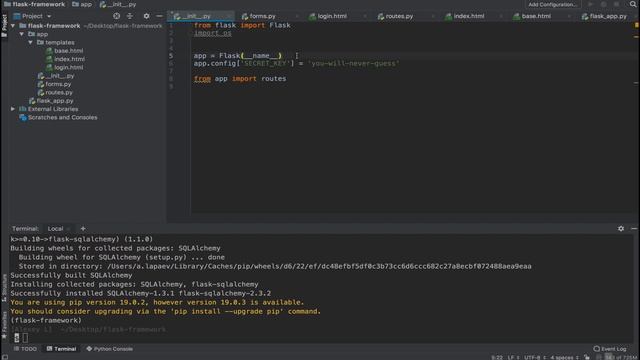Close the Local terminal session tab
This screenshot has width=640, height=360.
coord(69,229)
